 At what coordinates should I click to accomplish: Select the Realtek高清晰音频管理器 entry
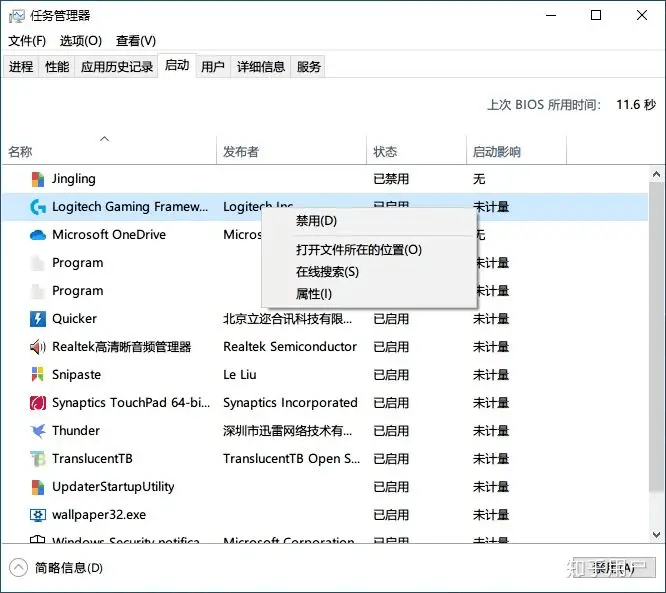pos(121,347)
